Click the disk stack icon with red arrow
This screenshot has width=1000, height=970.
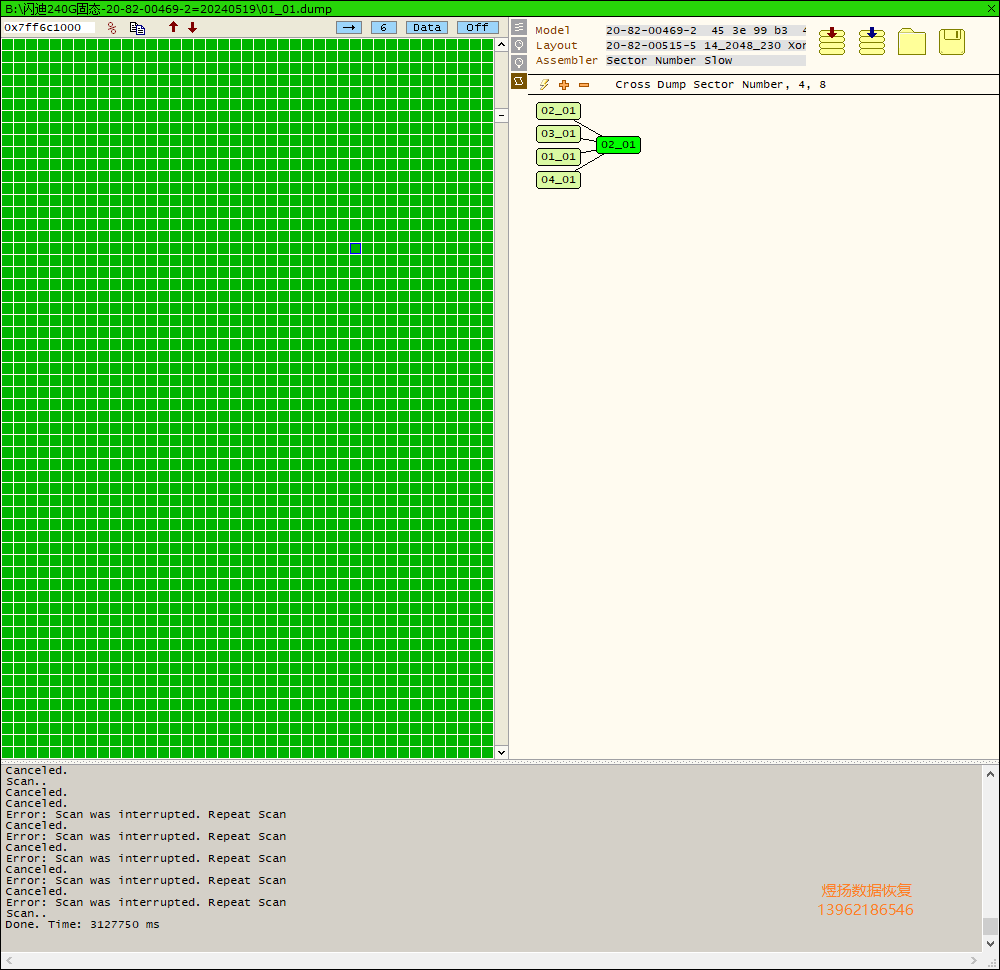click(x=832, y=41)
